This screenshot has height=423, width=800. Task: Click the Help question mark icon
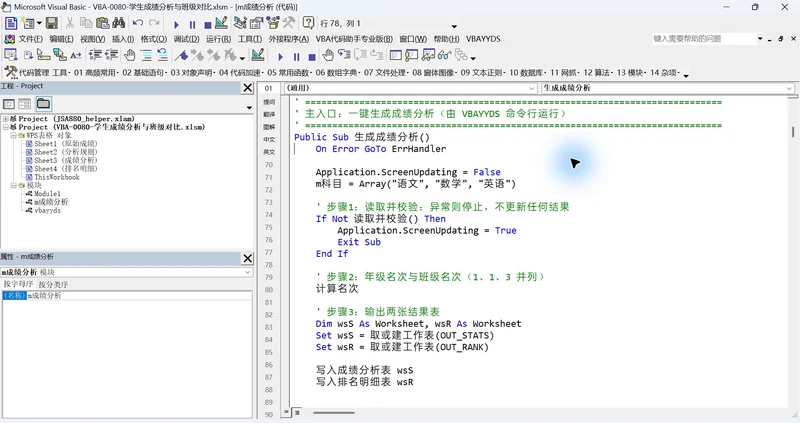[308, 23]
